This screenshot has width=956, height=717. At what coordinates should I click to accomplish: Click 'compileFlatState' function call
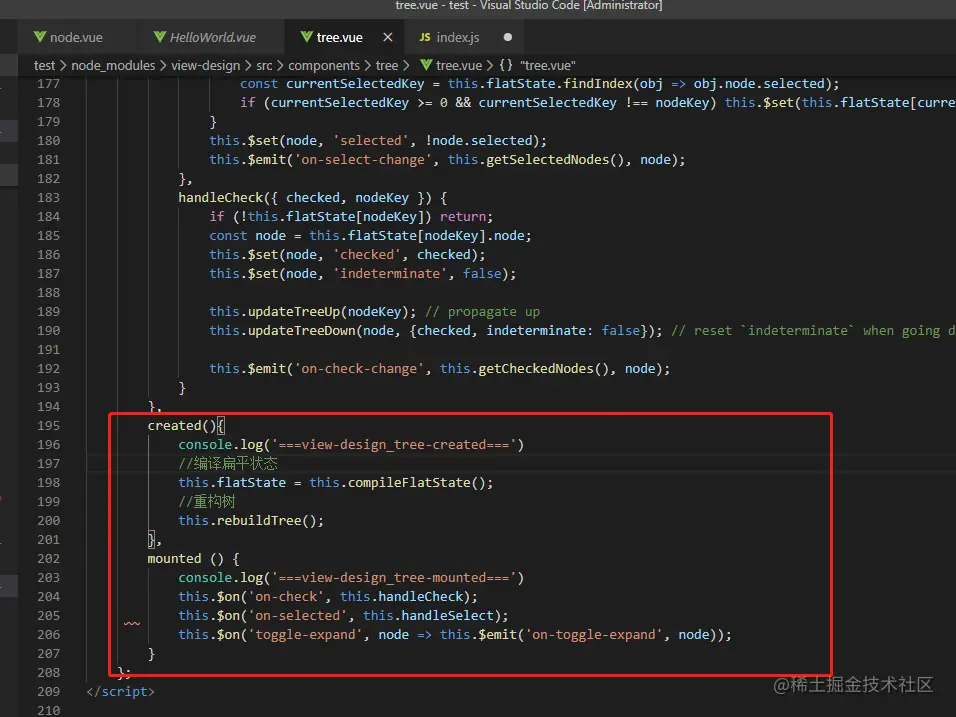409,483
